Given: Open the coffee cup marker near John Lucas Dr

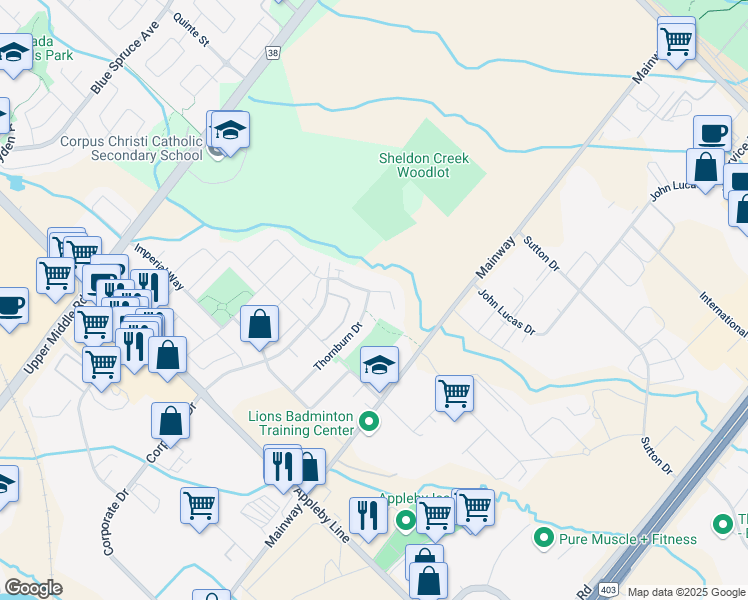Looking at the screenshot, I should [712, 133].
